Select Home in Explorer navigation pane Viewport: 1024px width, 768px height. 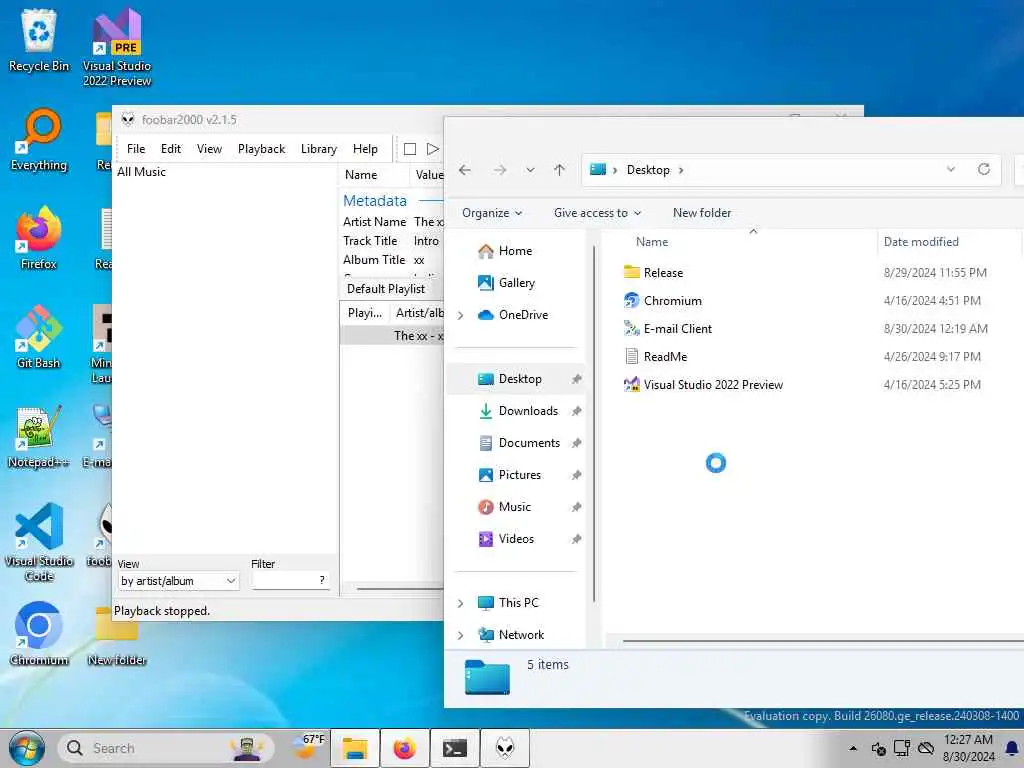click(515, 251)
